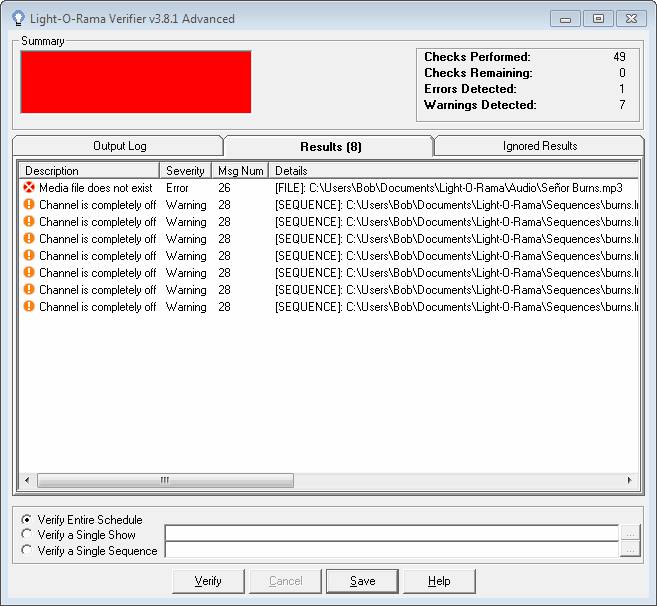Image resolution: width=657 pixels, height=606 pixels.
Task: Sort results by Description column header
Action: [x=88, y=171]
